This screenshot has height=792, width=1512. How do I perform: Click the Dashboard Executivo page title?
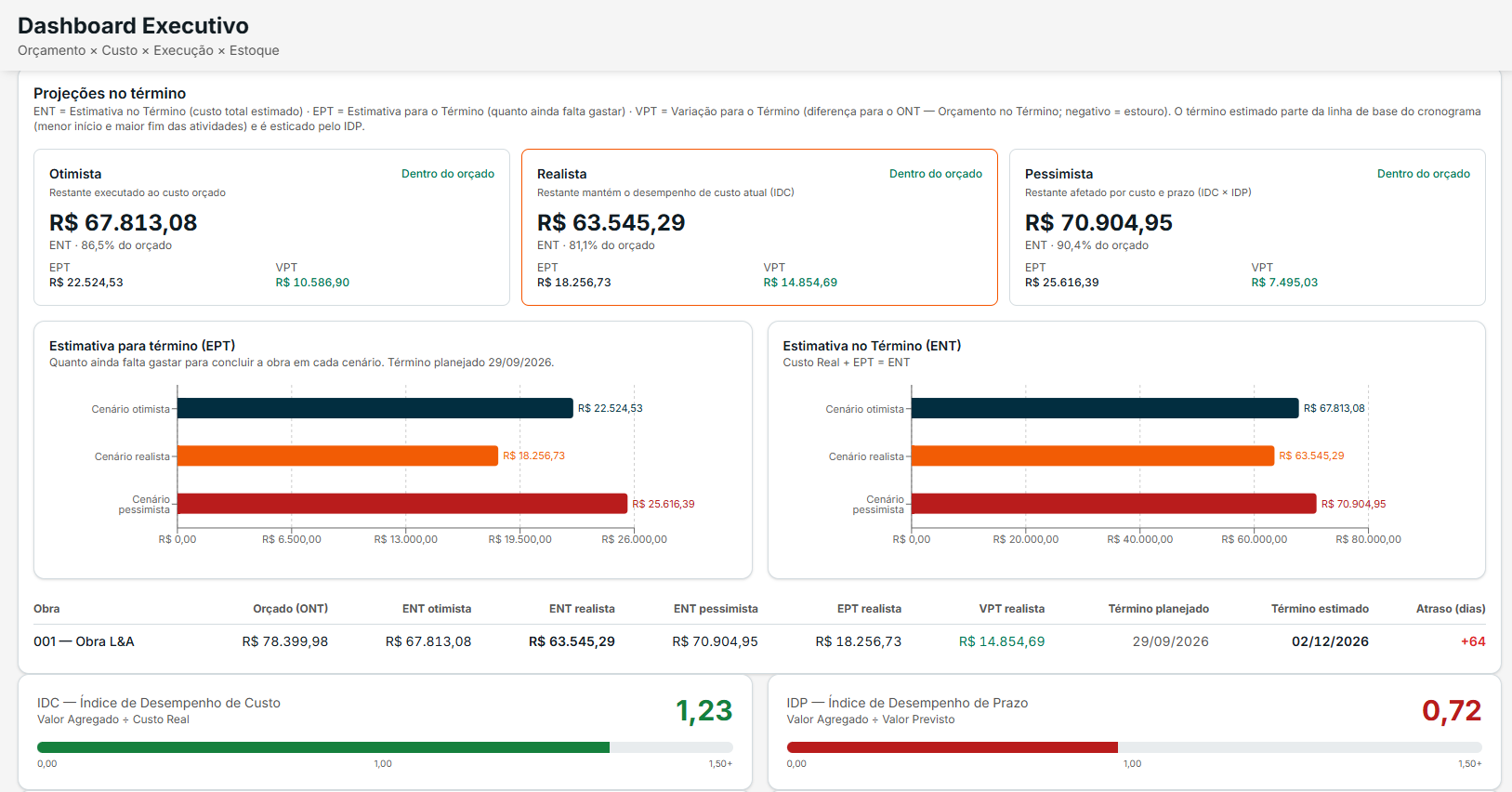pos(133,26)
